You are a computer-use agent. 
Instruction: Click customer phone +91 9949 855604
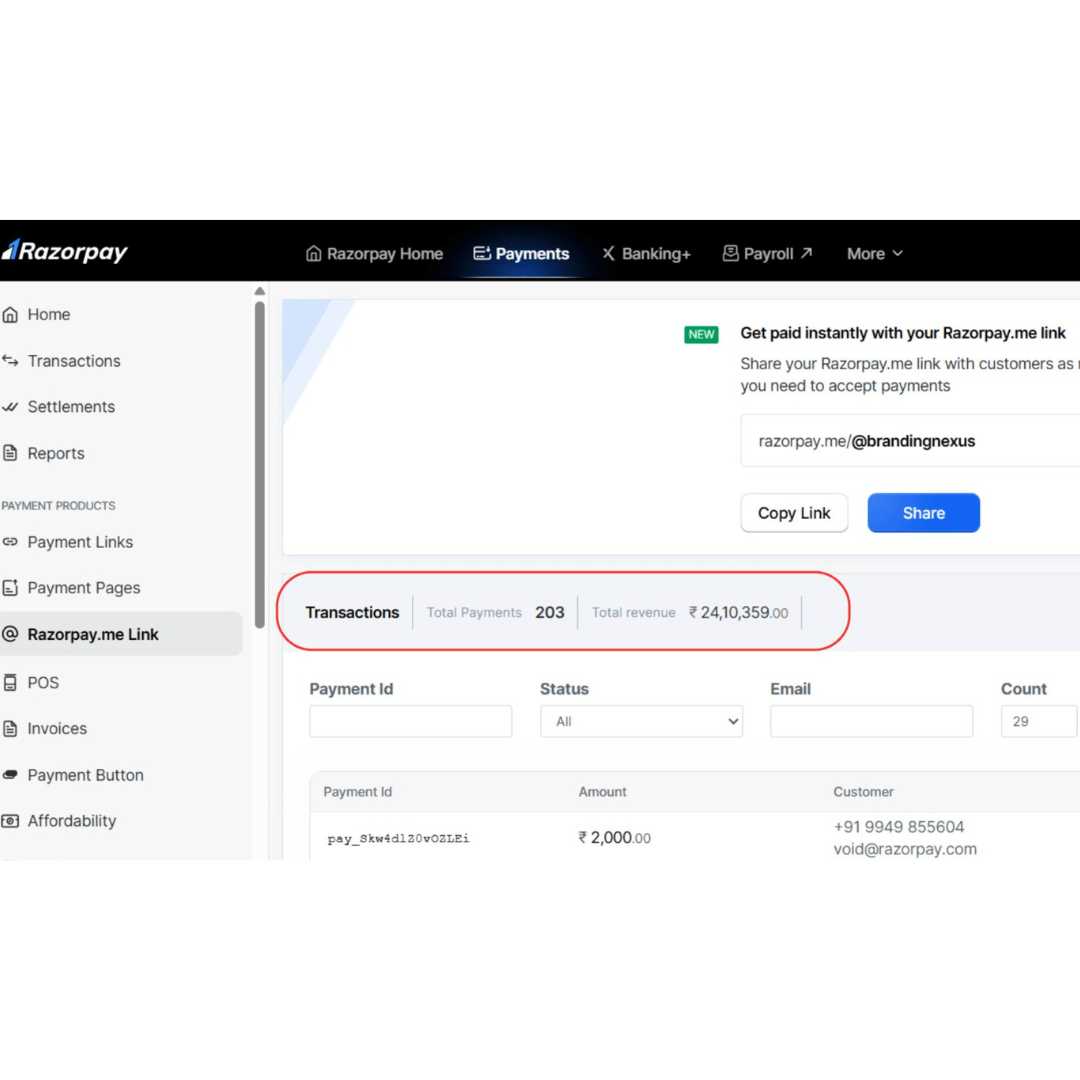(899, 827)
